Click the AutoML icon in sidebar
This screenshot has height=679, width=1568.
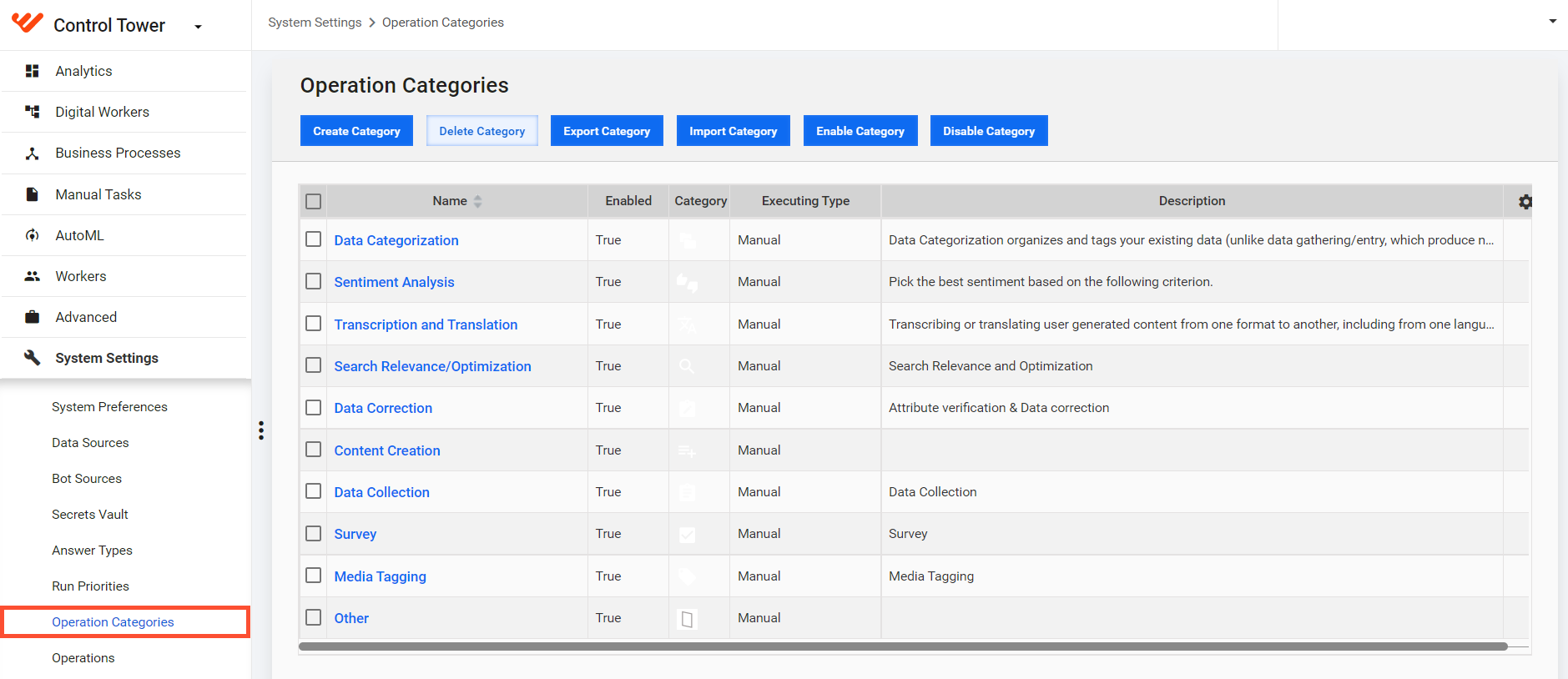[x=32, y=235]
